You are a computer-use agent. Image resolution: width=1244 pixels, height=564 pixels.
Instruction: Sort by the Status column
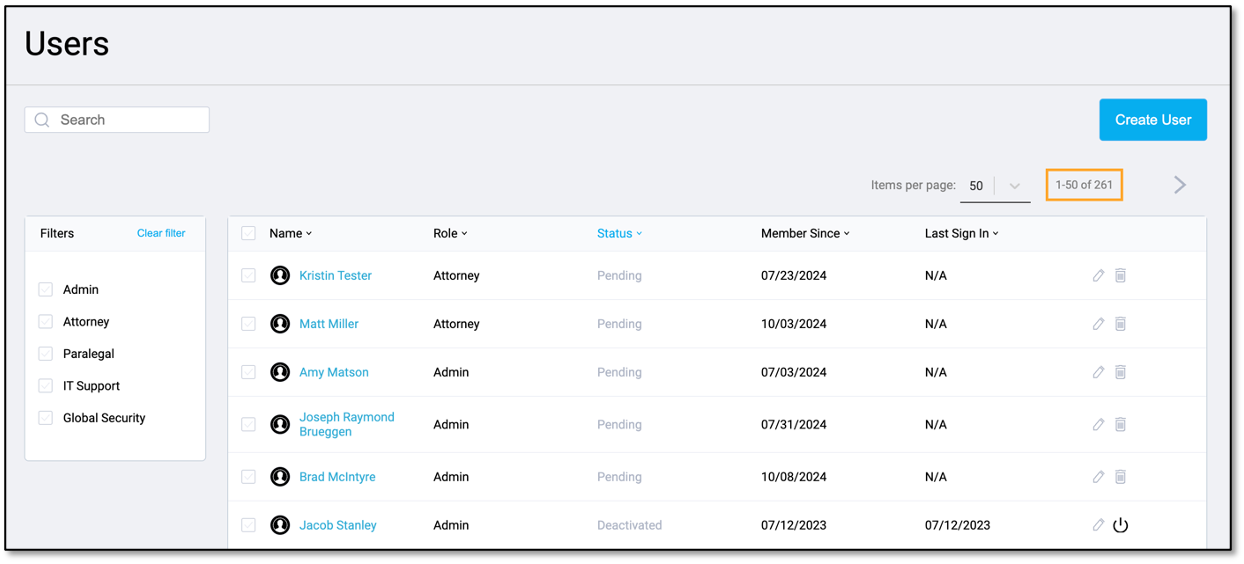pyautogui.click(x=620, y=233)
